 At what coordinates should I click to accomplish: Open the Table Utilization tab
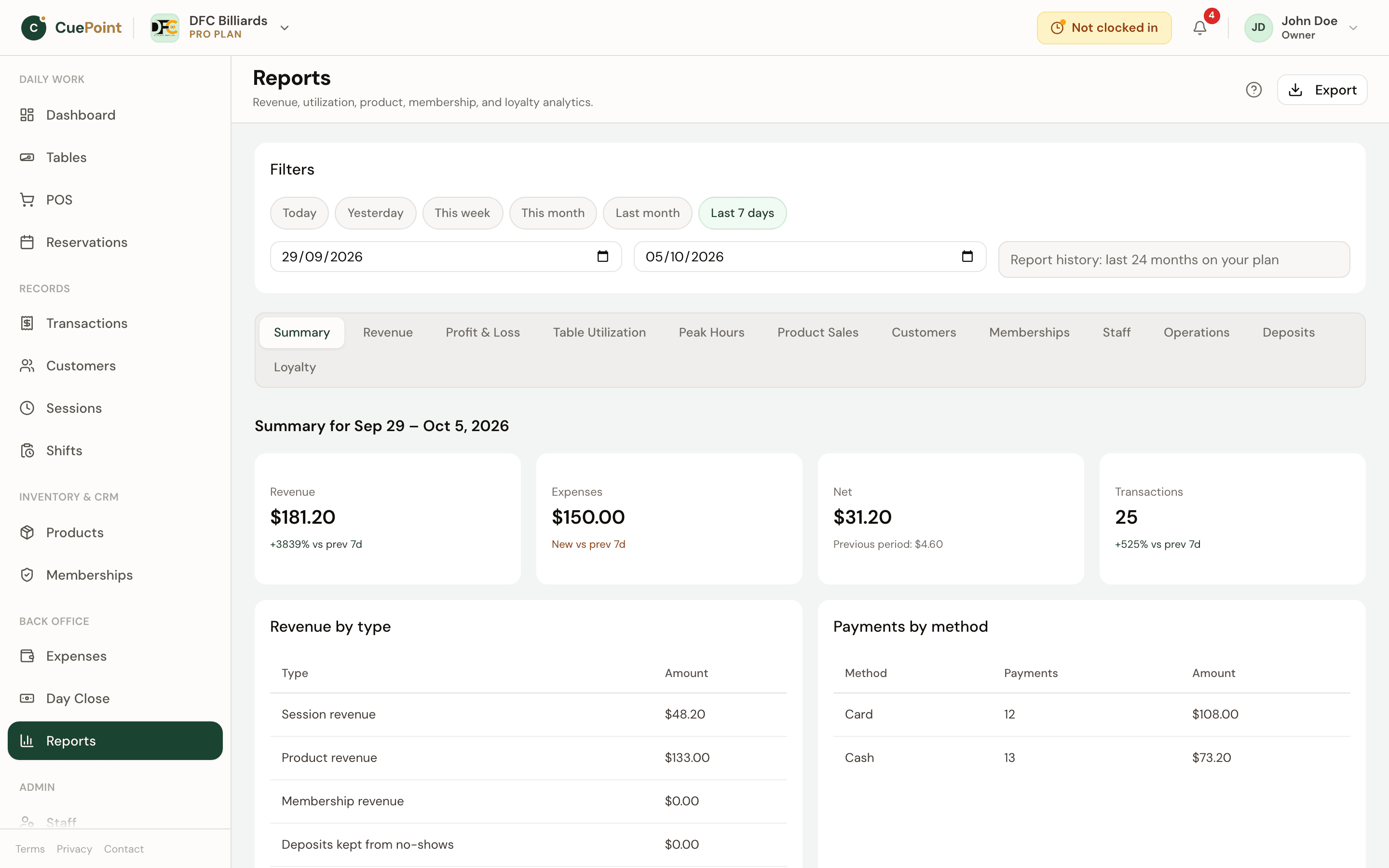coord(599,332)
